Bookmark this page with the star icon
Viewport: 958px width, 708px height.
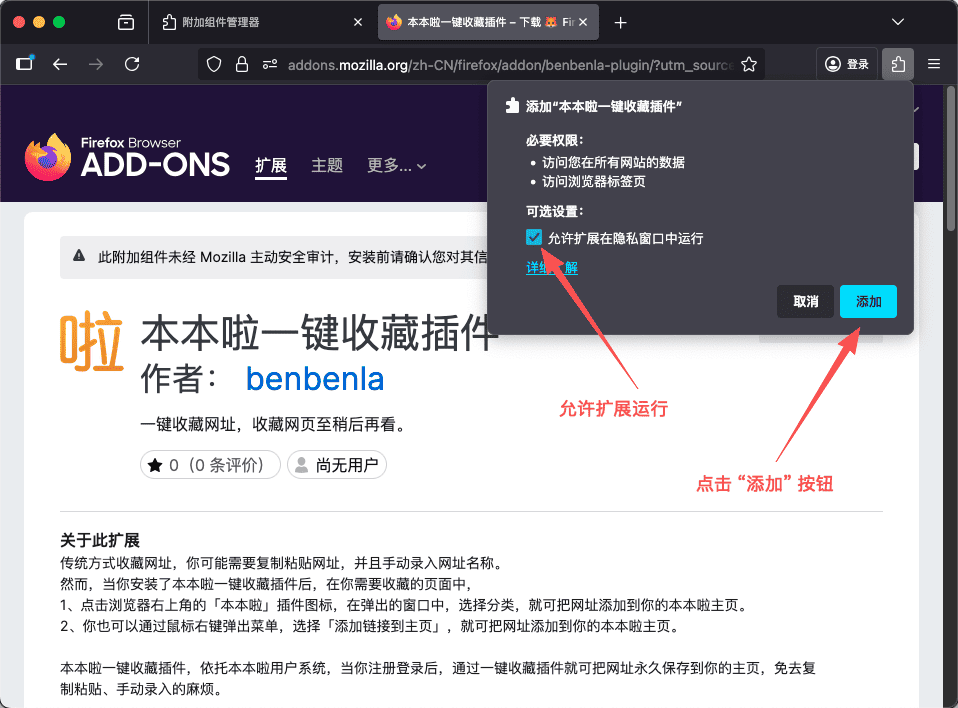click(748, 65)
